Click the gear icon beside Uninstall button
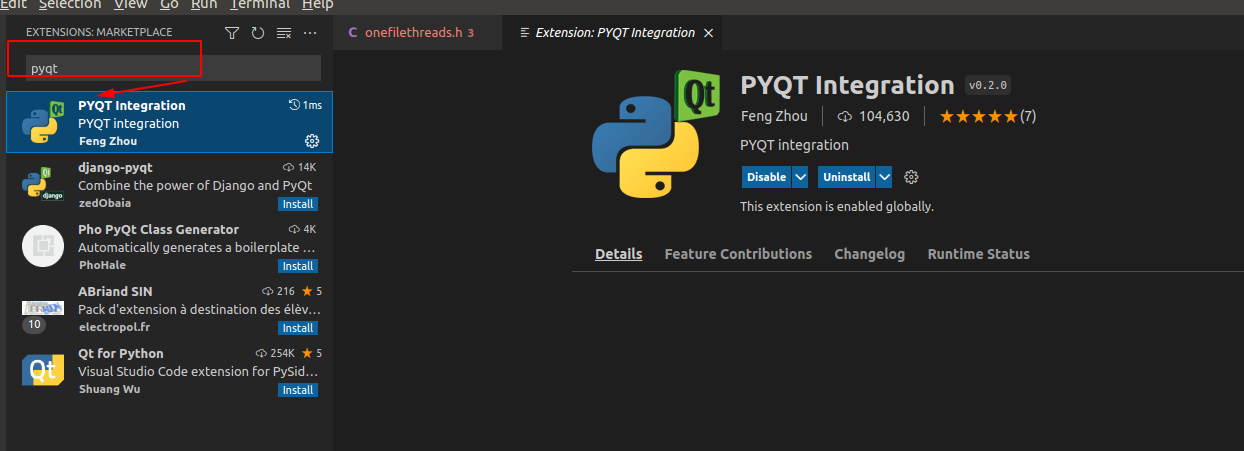The image size is (1244, 451). pyautogui.click(x=911, y=177)
